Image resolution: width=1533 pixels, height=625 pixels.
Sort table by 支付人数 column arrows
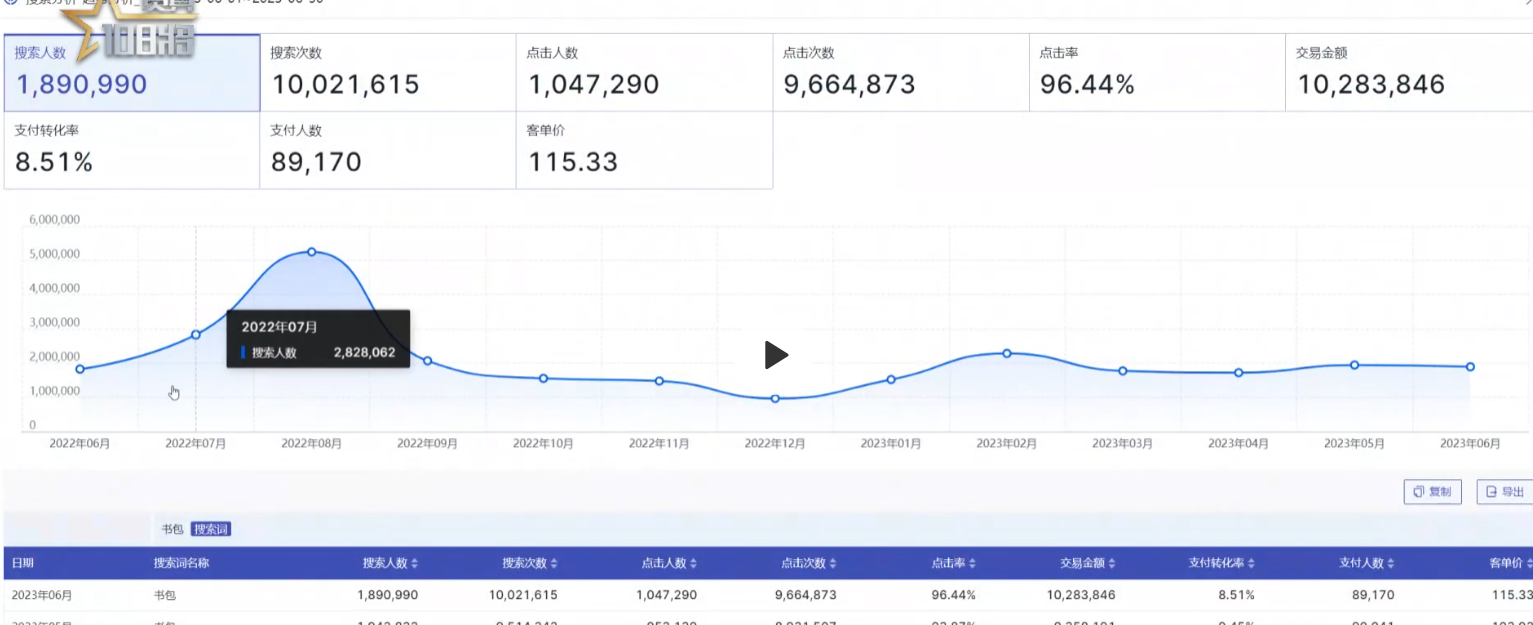pos(1391,564)
